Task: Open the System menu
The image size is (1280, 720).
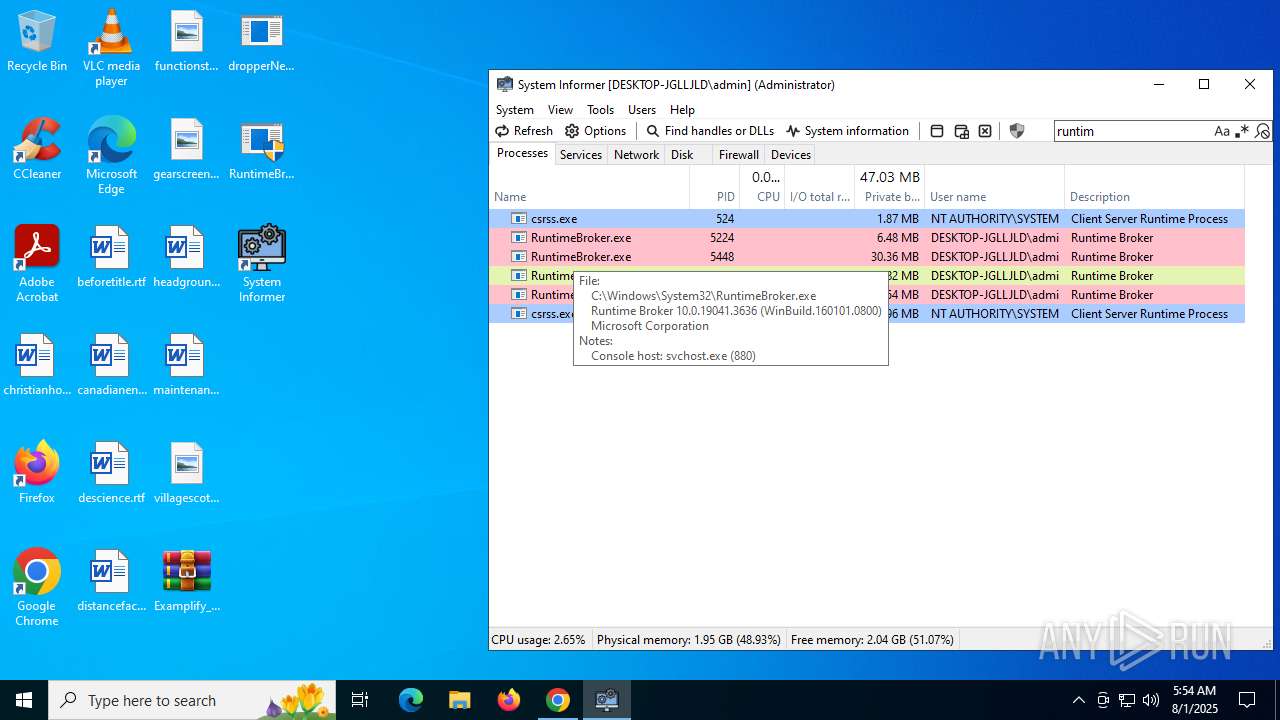Action: point(515,110)
